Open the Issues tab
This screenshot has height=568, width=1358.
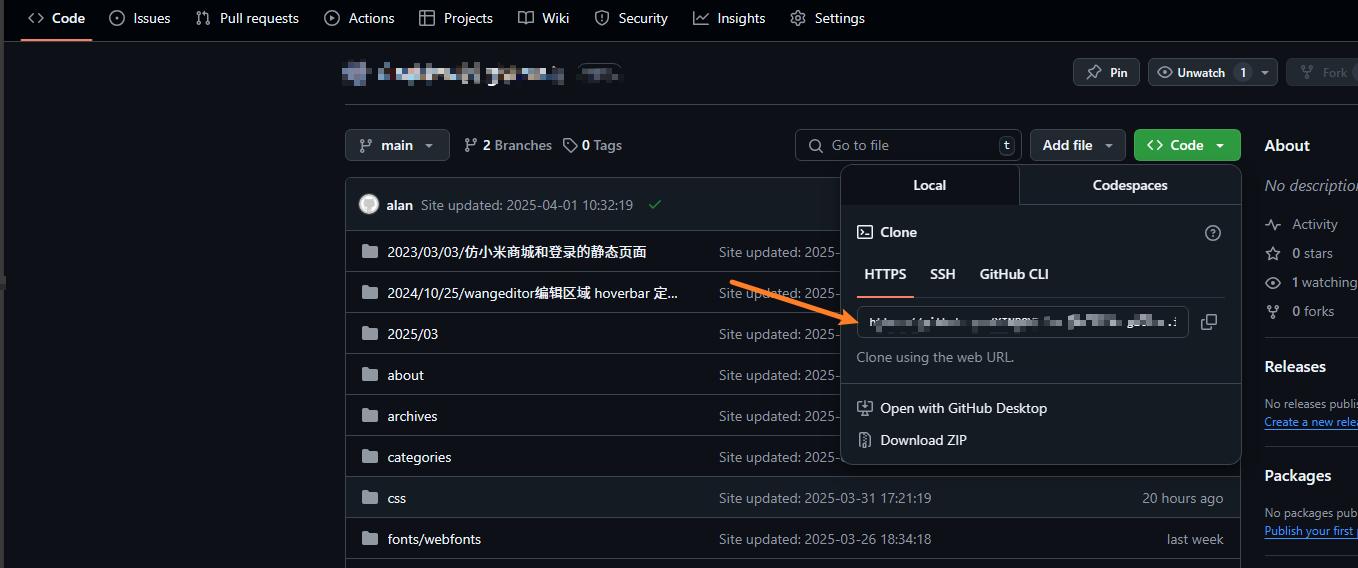point(139,18)
